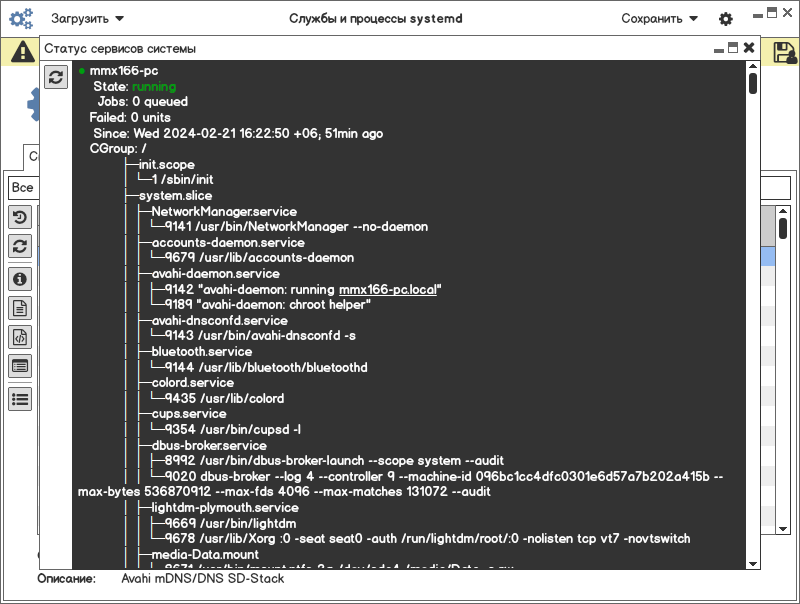Open the Загрузить dropdown menu

click(x=87, y=19)
